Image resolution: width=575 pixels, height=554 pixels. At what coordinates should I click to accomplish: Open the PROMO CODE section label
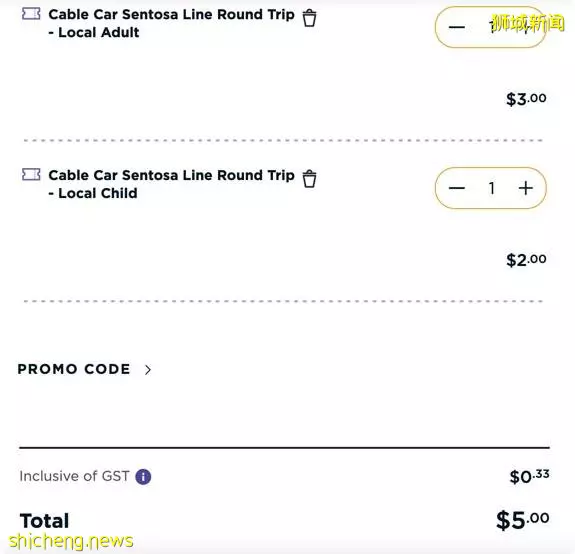point(74,369)
